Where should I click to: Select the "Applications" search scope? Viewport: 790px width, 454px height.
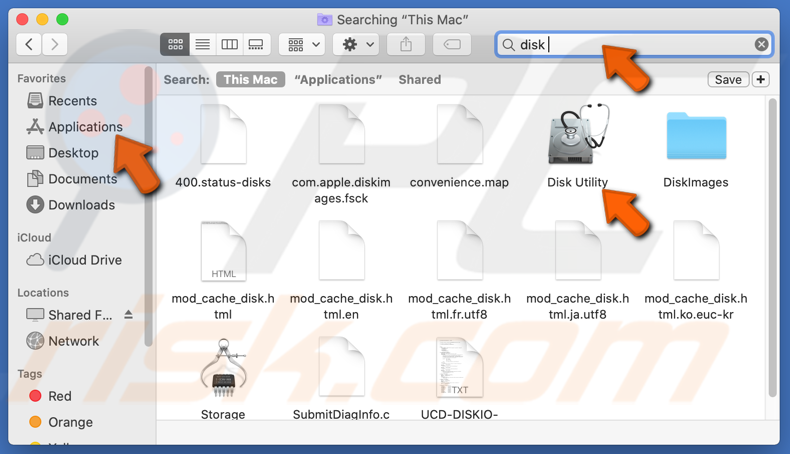[x=338, y=80]
